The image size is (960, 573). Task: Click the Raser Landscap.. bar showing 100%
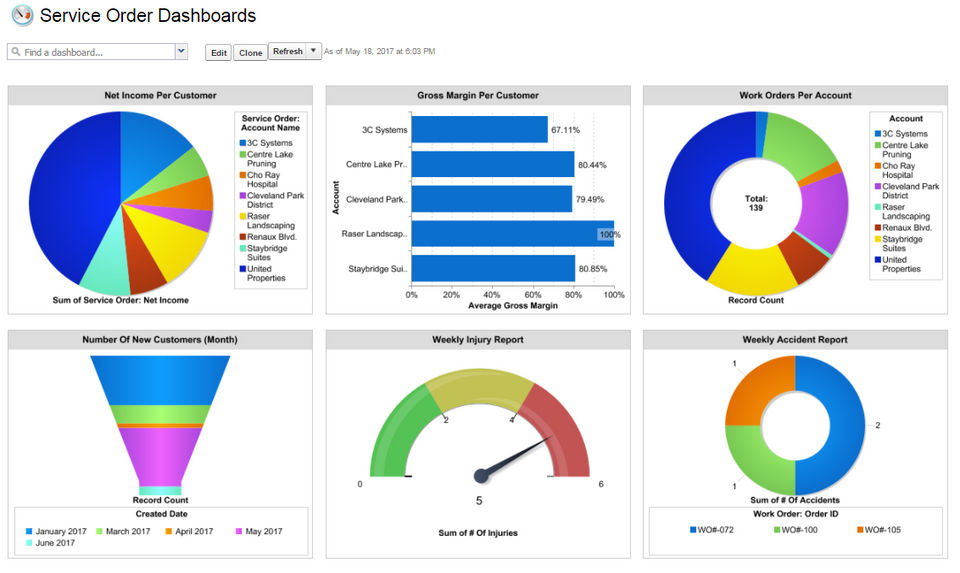point(513,234)
